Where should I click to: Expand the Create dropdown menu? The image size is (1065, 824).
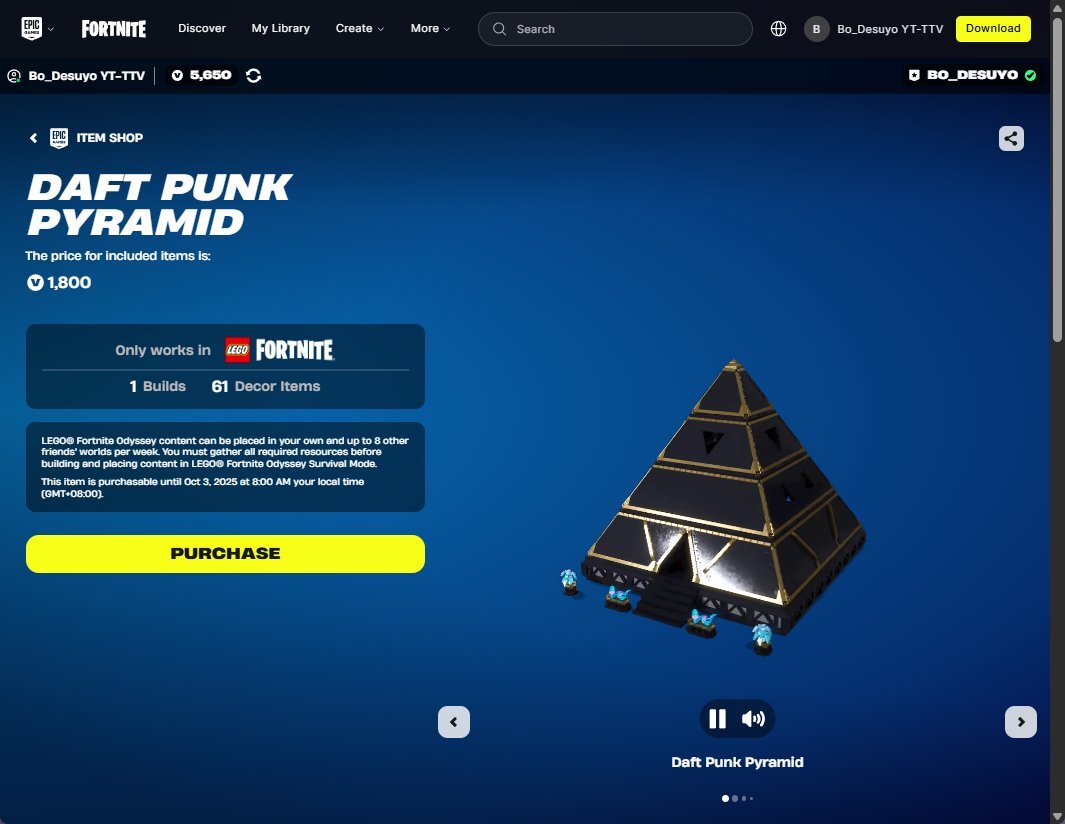(360, 29)
